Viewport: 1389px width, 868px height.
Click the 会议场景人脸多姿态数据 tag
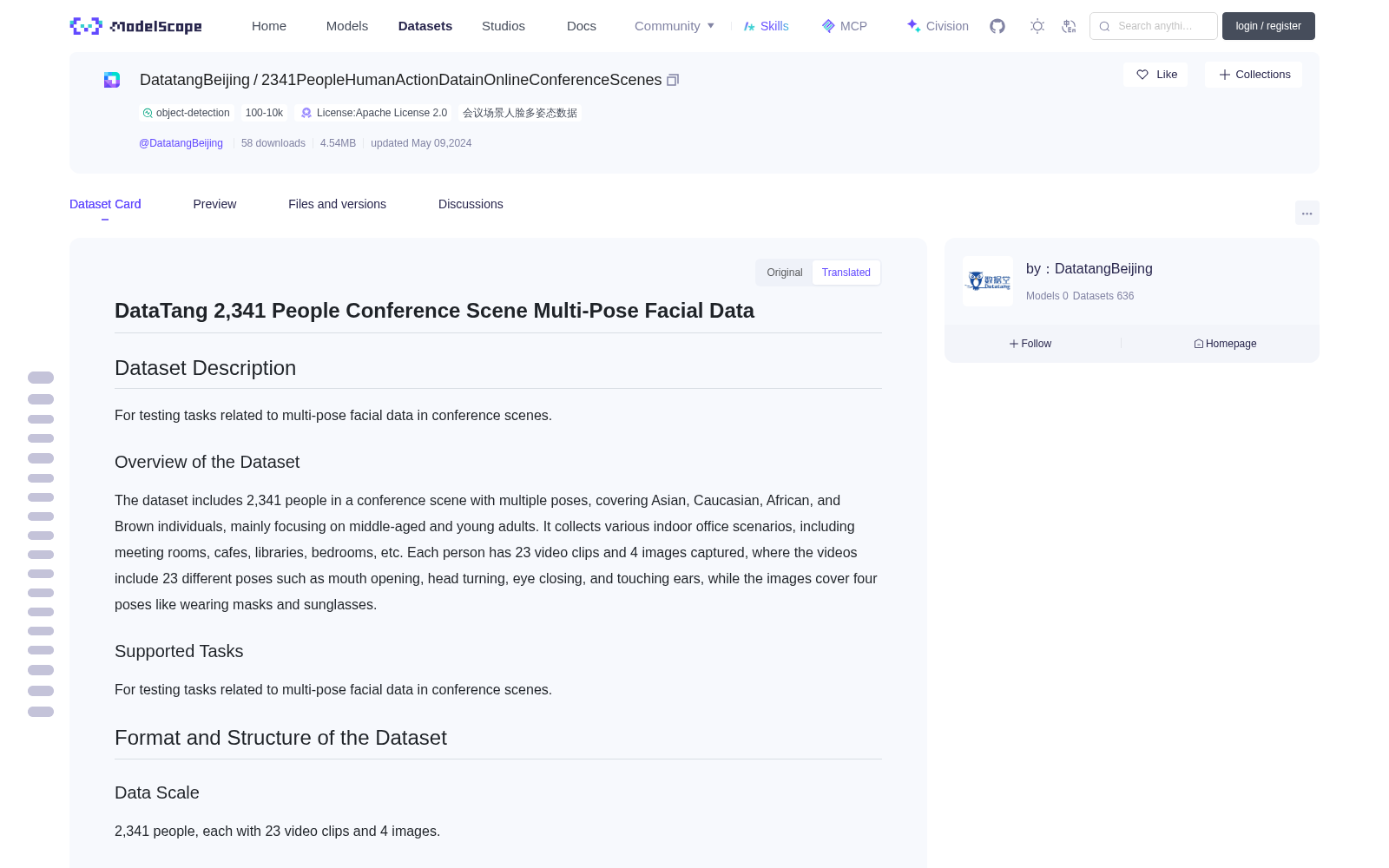(x=520, y=113)
